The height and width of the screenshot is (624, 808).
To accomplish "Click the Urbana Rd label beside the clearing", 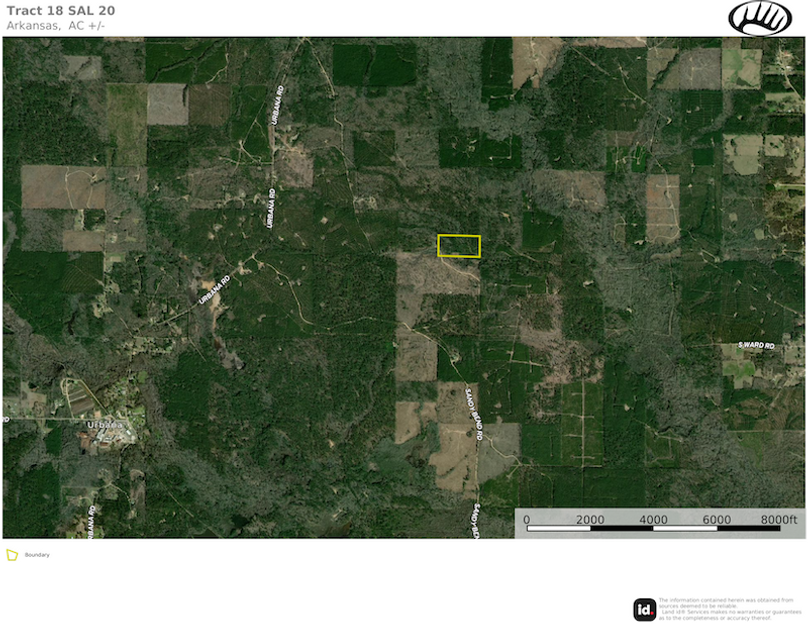I will pyautogui.click(x=271, y=207).
